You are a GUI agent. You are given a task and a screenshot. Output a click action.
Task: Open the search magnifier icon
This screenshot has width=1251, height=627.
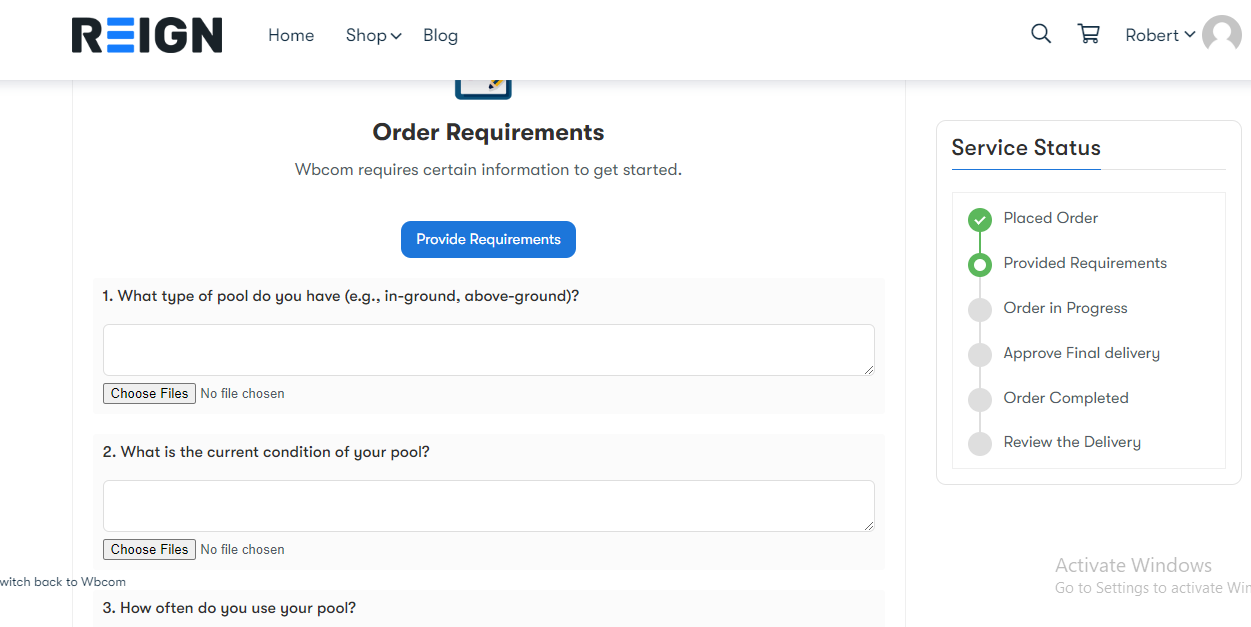pos(1041,34)
